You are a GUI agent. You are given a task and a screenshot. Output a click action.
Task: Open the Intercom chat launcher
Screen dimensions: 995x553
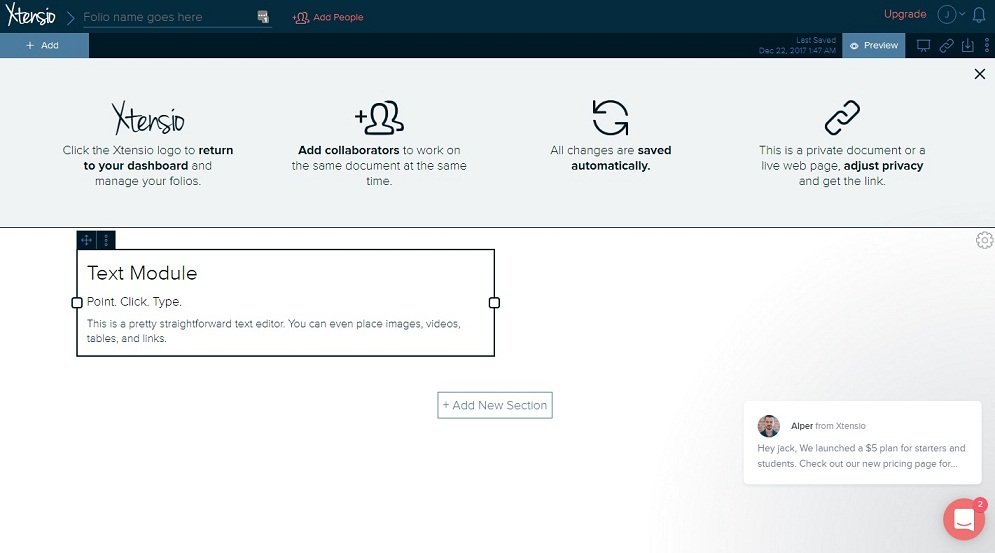pos(964,519)
